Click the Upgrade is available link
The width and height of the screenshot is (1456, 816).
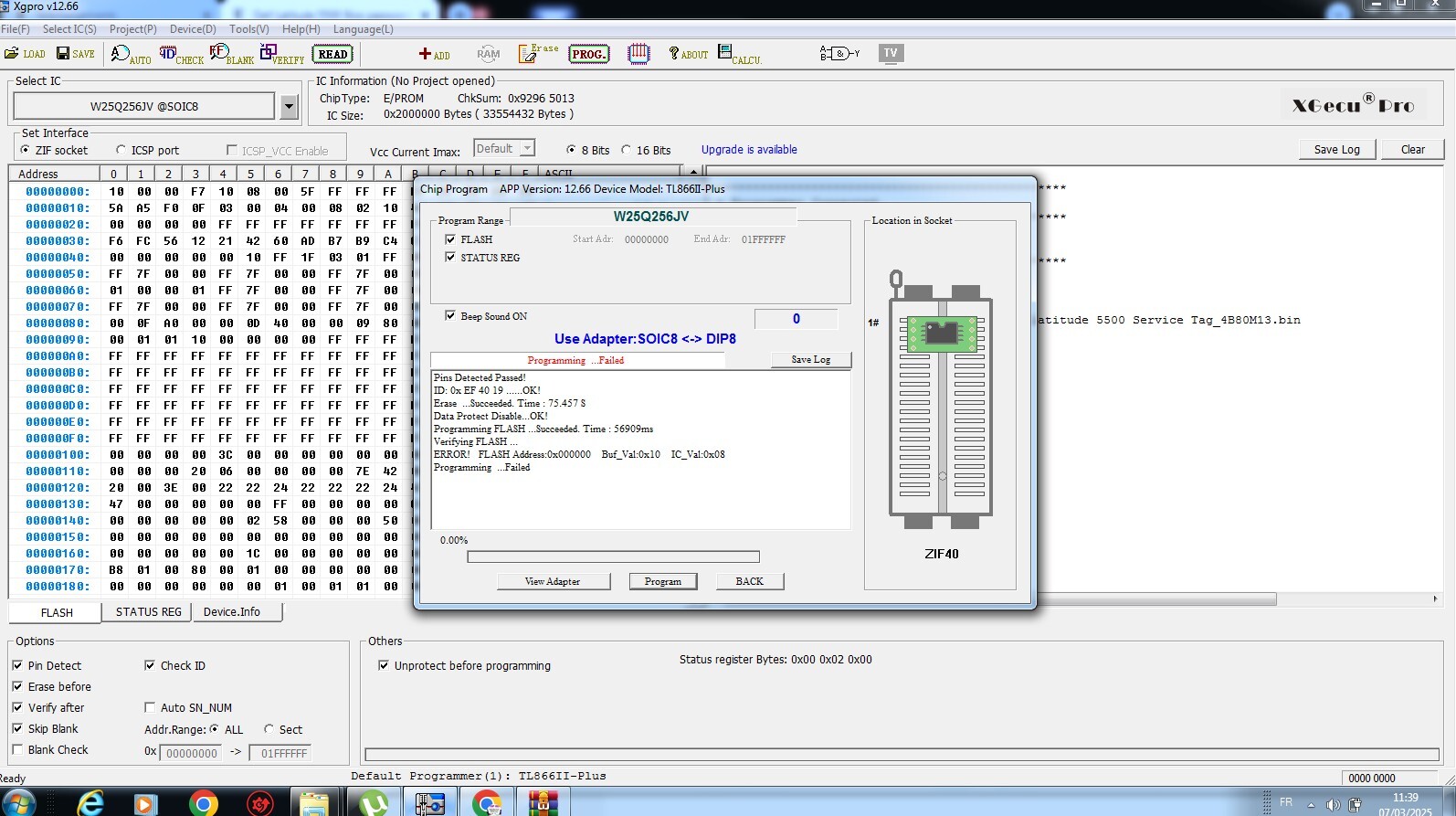click(x=749, y=150)
